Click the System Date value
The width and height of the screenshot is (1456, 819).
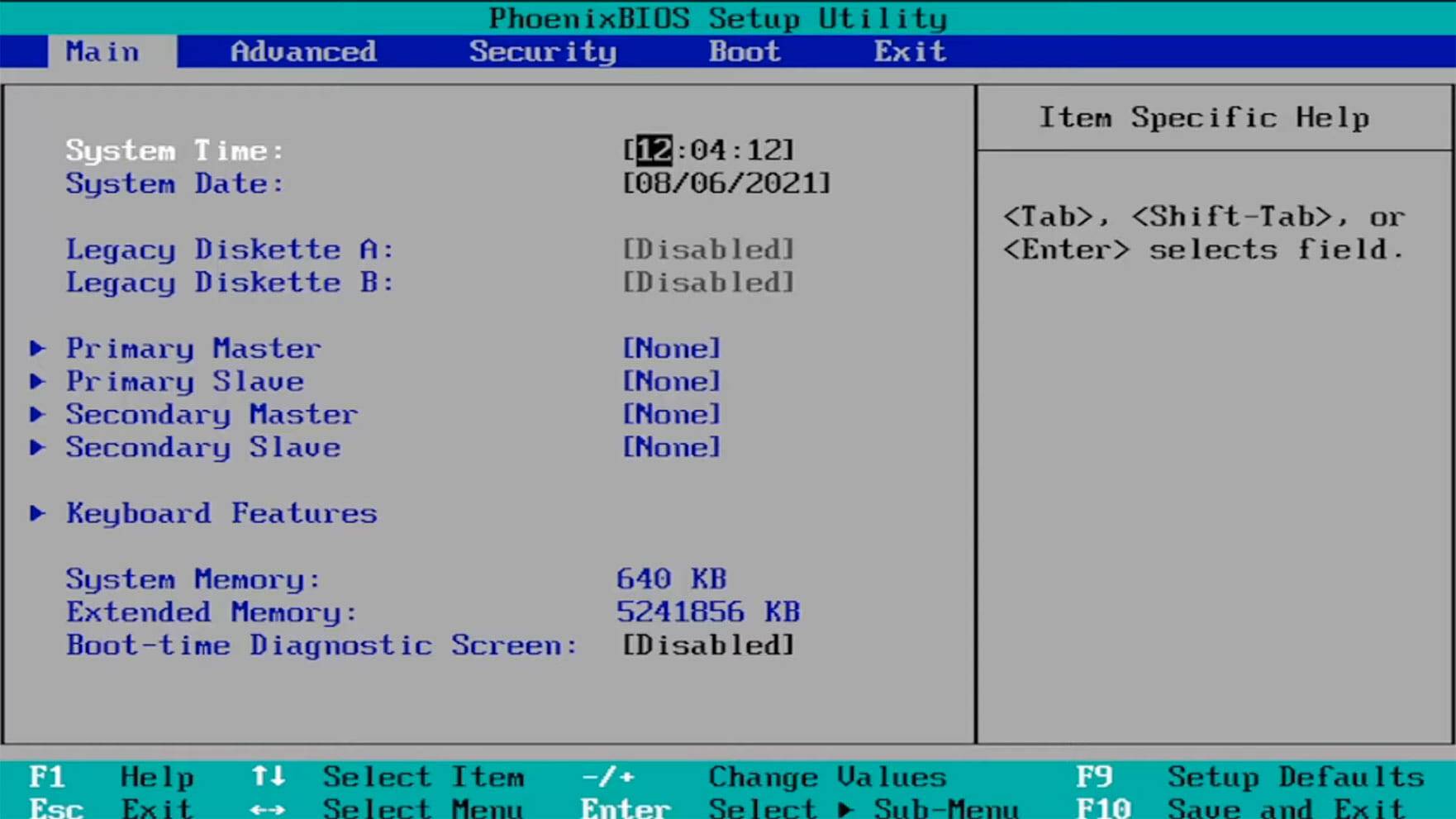(x=726, y=183)
